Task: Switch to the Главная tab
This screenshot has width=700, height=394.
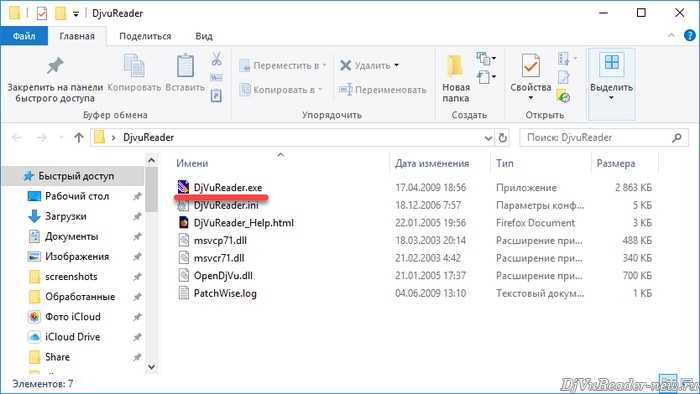Action: click(77, 36)
